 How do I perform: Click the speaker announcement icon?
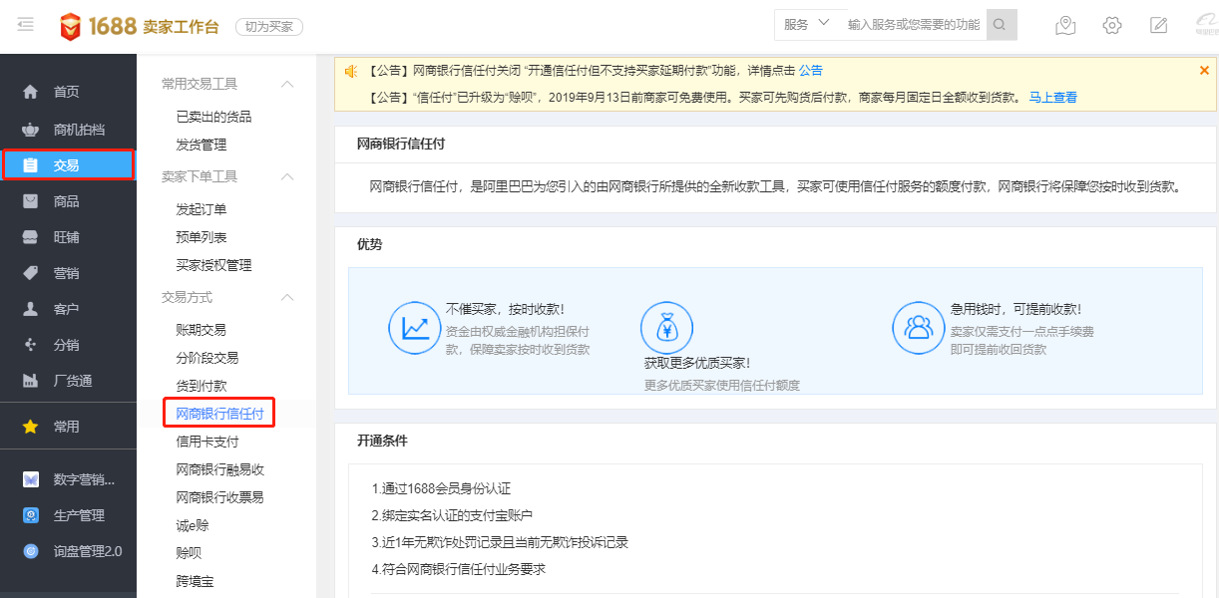click(351, 71)
